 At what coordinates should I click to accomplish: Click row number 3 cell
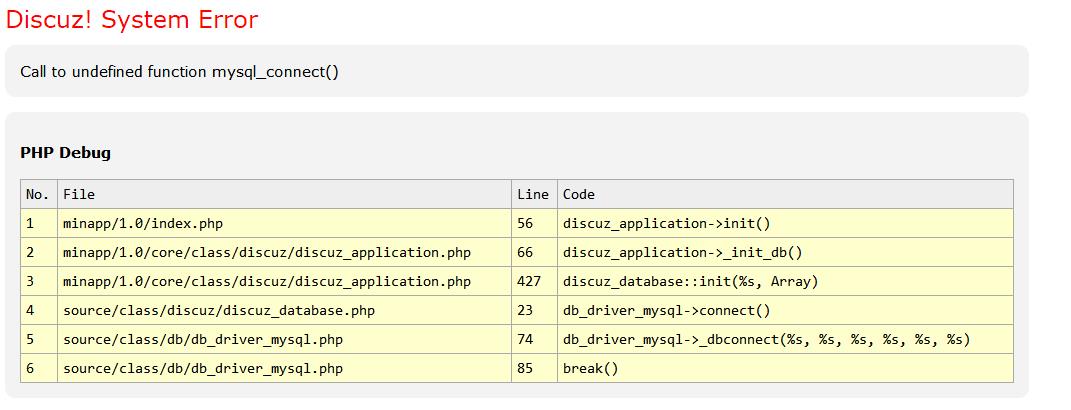pos(39,282)
